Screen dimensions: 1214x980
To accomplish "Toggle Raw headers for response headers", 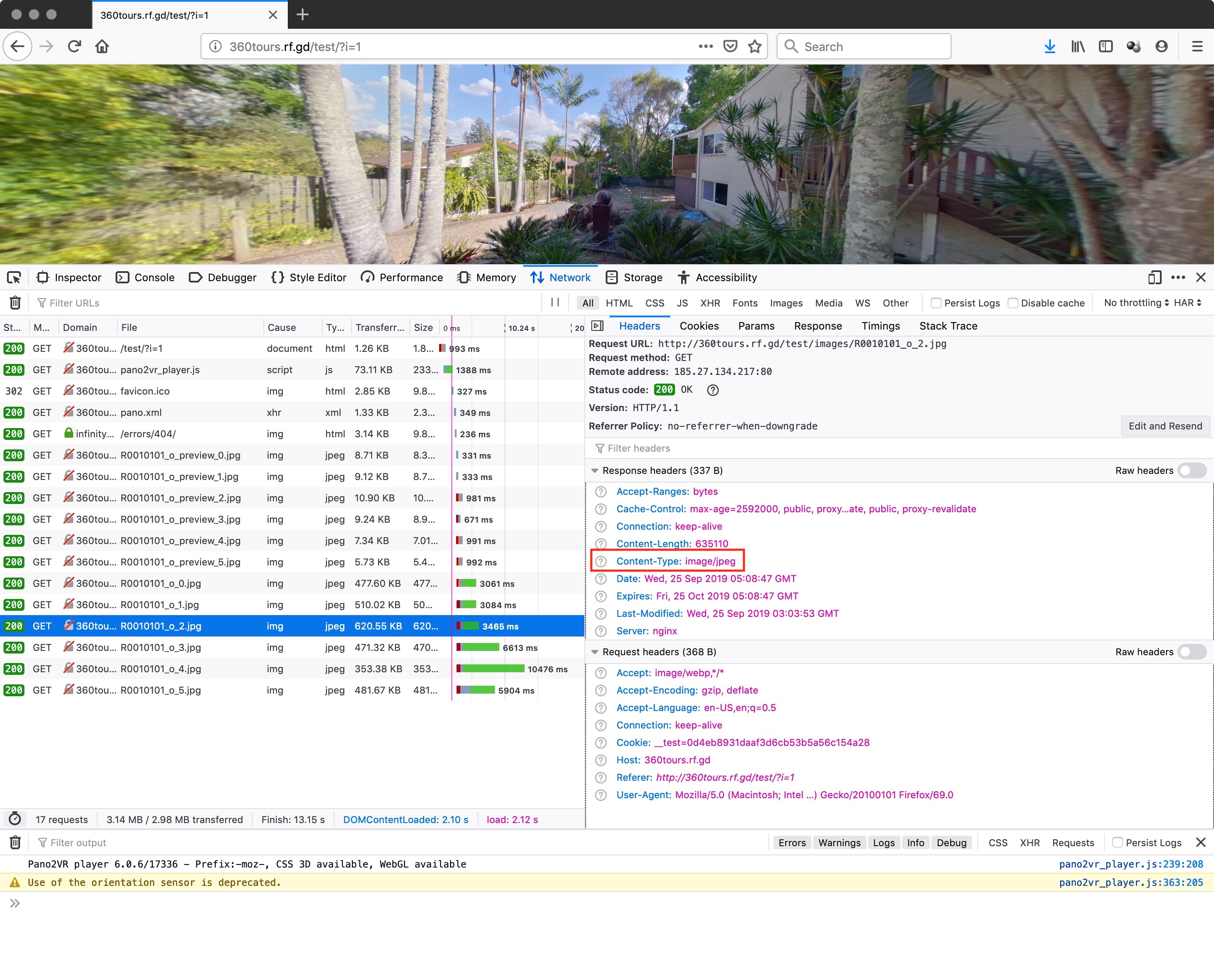I will coord(1192,470).
